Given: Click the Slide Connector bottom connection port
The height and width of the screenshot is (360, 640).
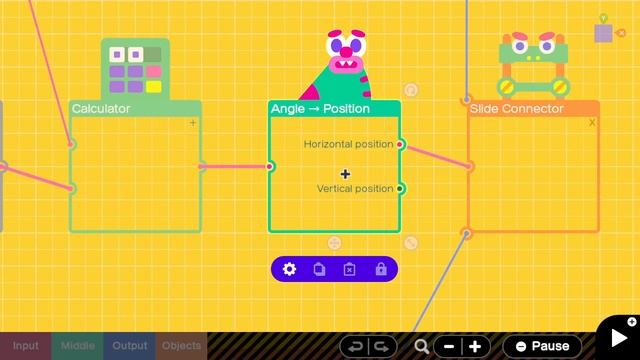Looking at the screenshot, I should tap(467, 233).
